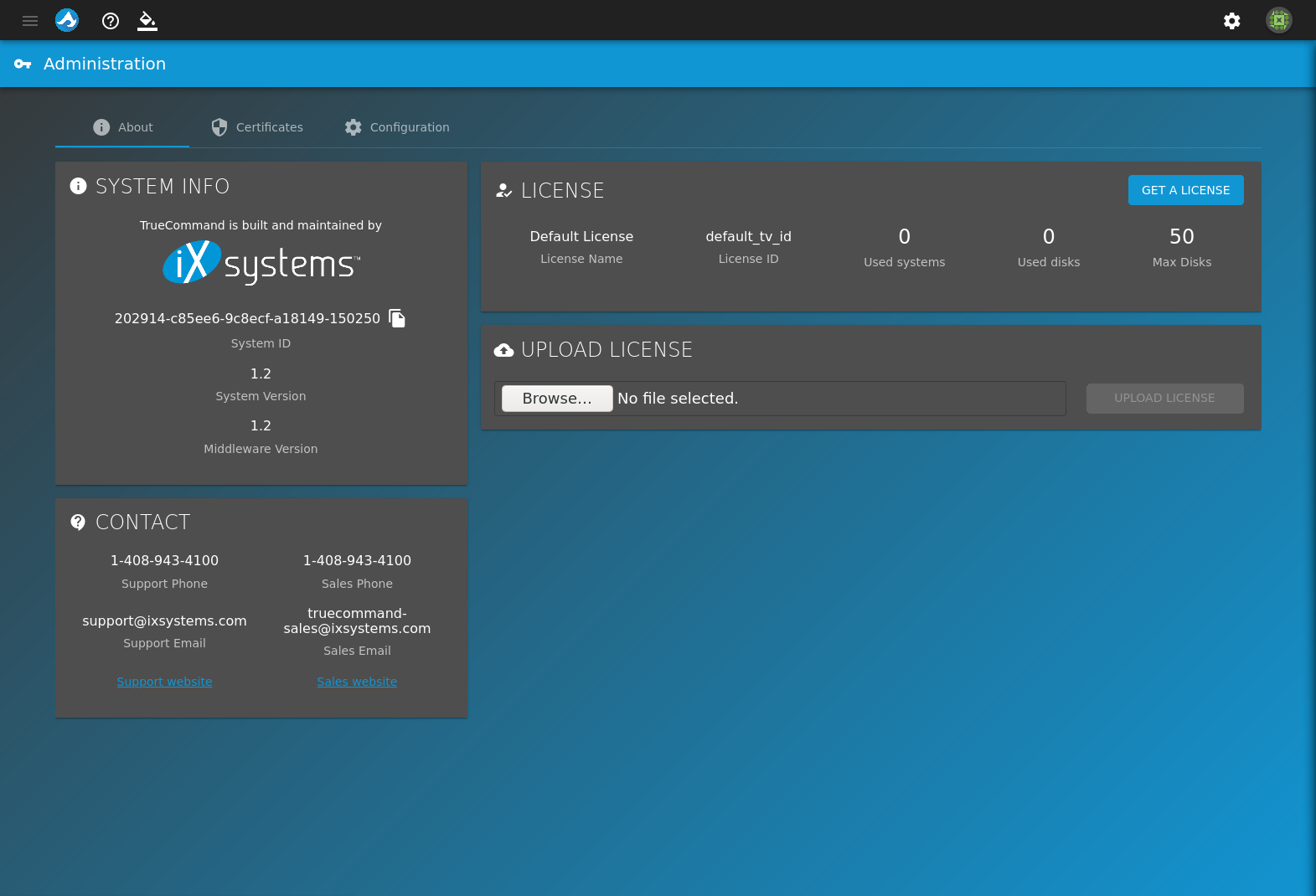Click the Sales Phone number
Image resolution: width=1316 pixels, height=896 pixels.
tap(357, 560)
